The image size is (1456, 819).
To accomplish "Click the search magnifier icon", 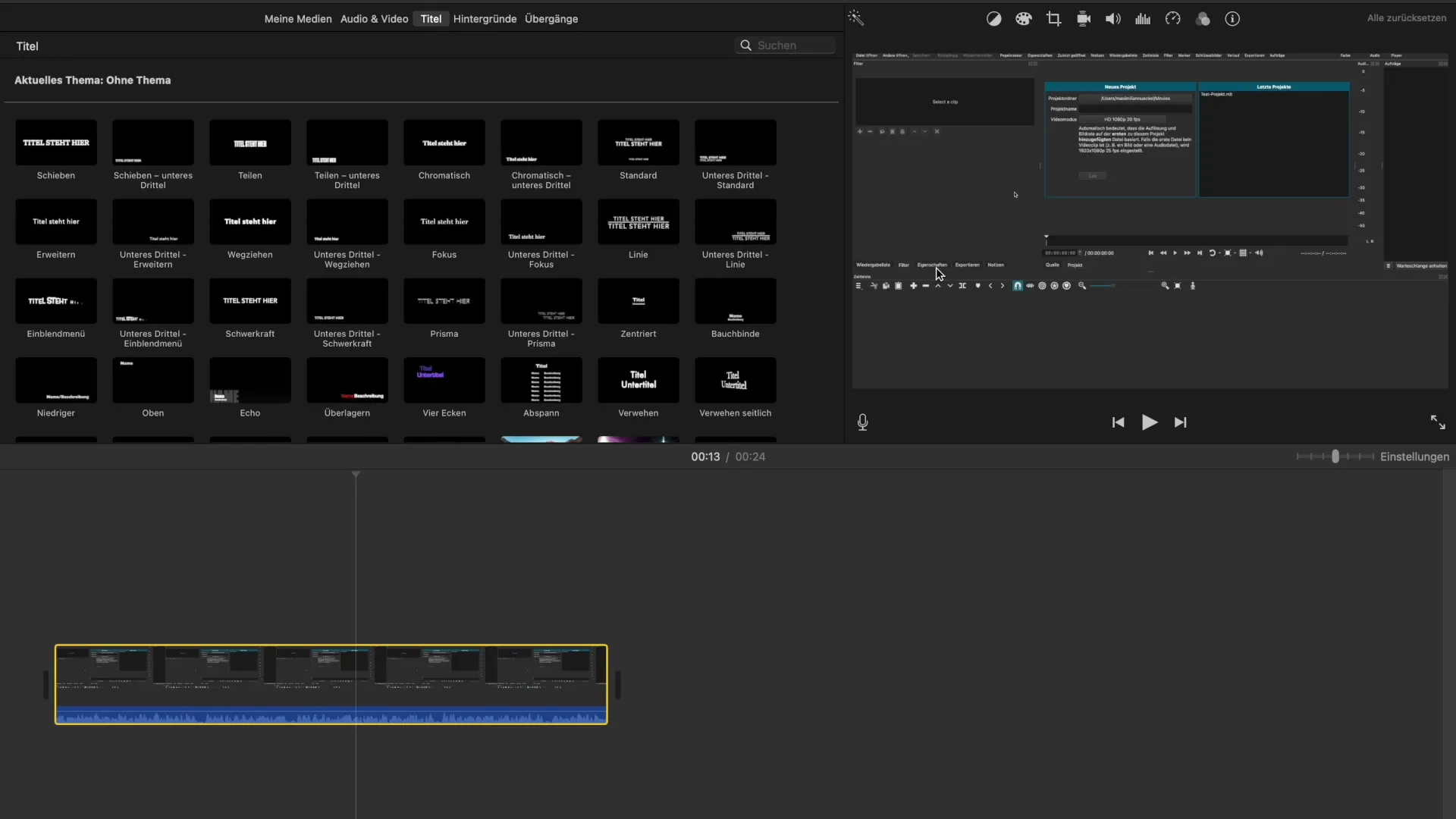I will click(746, 45).
